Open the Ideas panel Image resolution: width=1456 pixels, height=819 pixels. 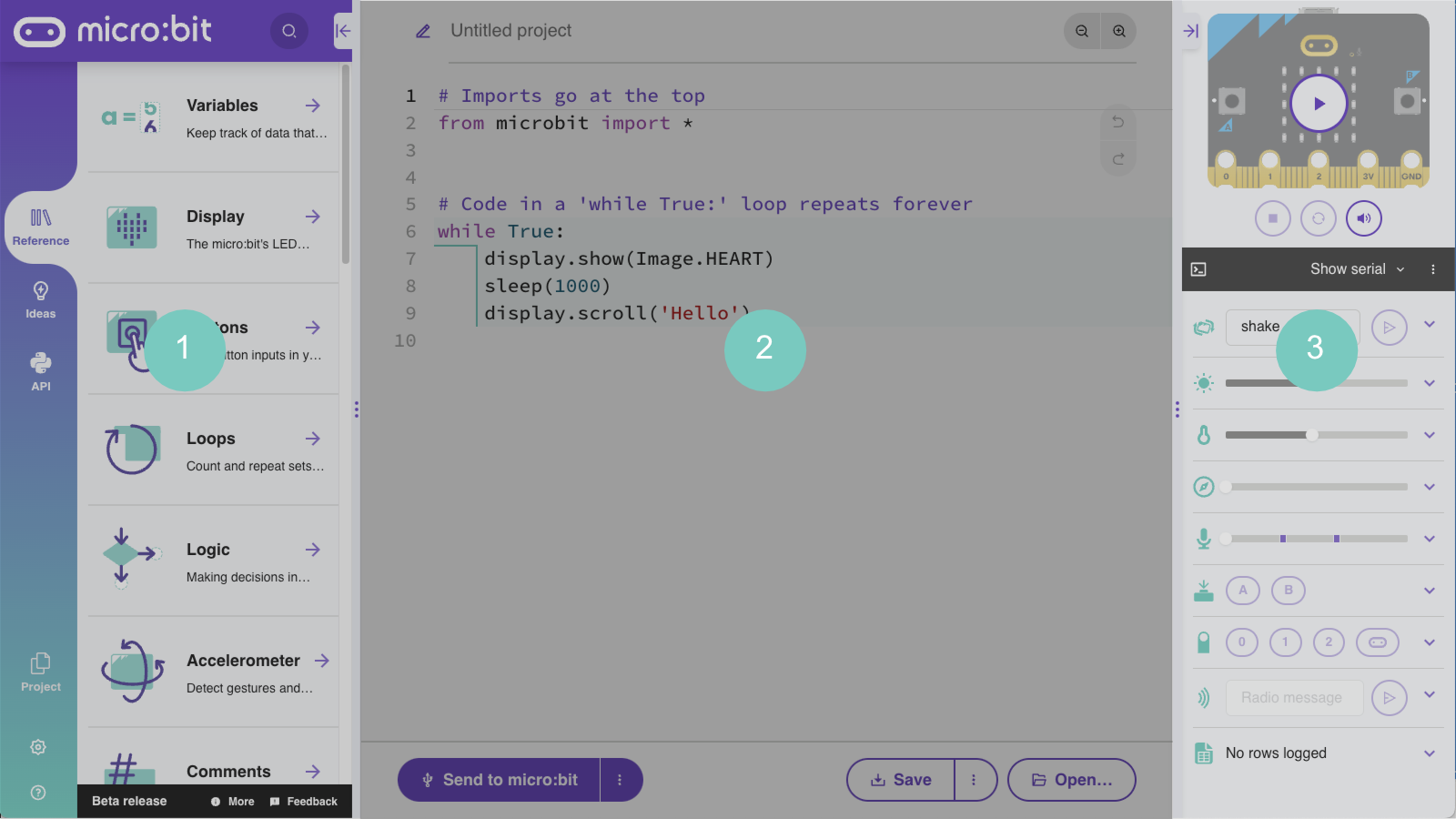click(x=40, y=298)
